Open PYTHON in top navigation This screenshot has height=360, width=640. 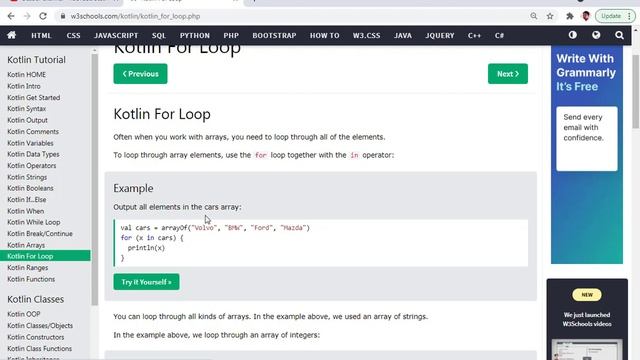[x=195, y=36]
